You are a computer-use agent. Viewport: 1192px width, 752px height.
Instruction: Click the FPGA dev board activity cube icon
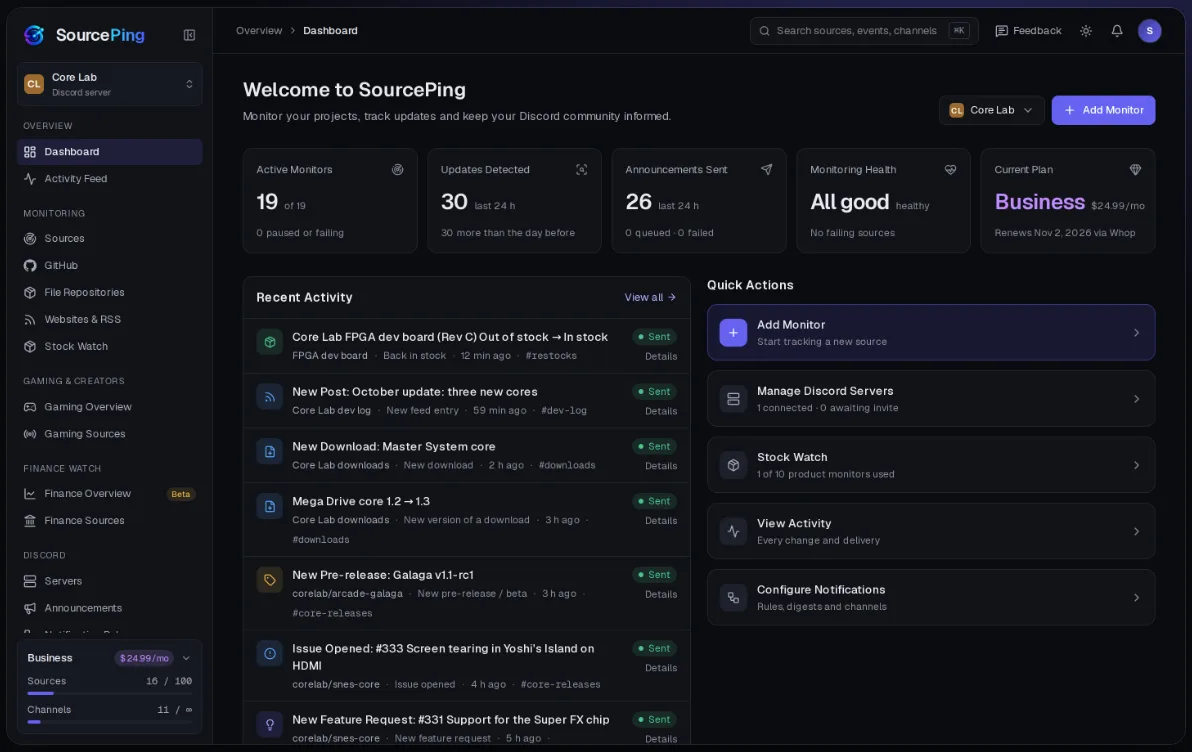tap(270, 342)
